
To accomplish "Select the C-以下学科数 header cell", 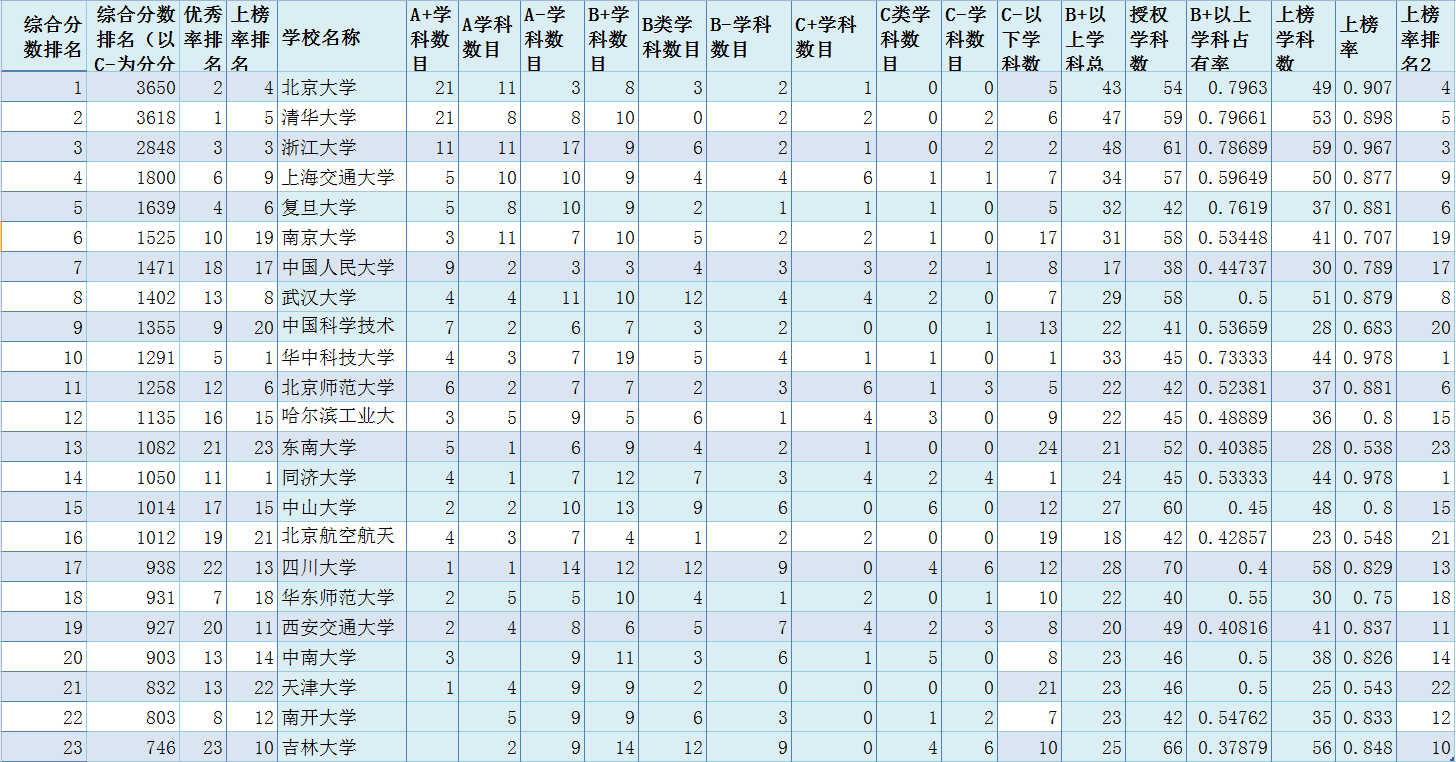I will (x=1029, y=36).
